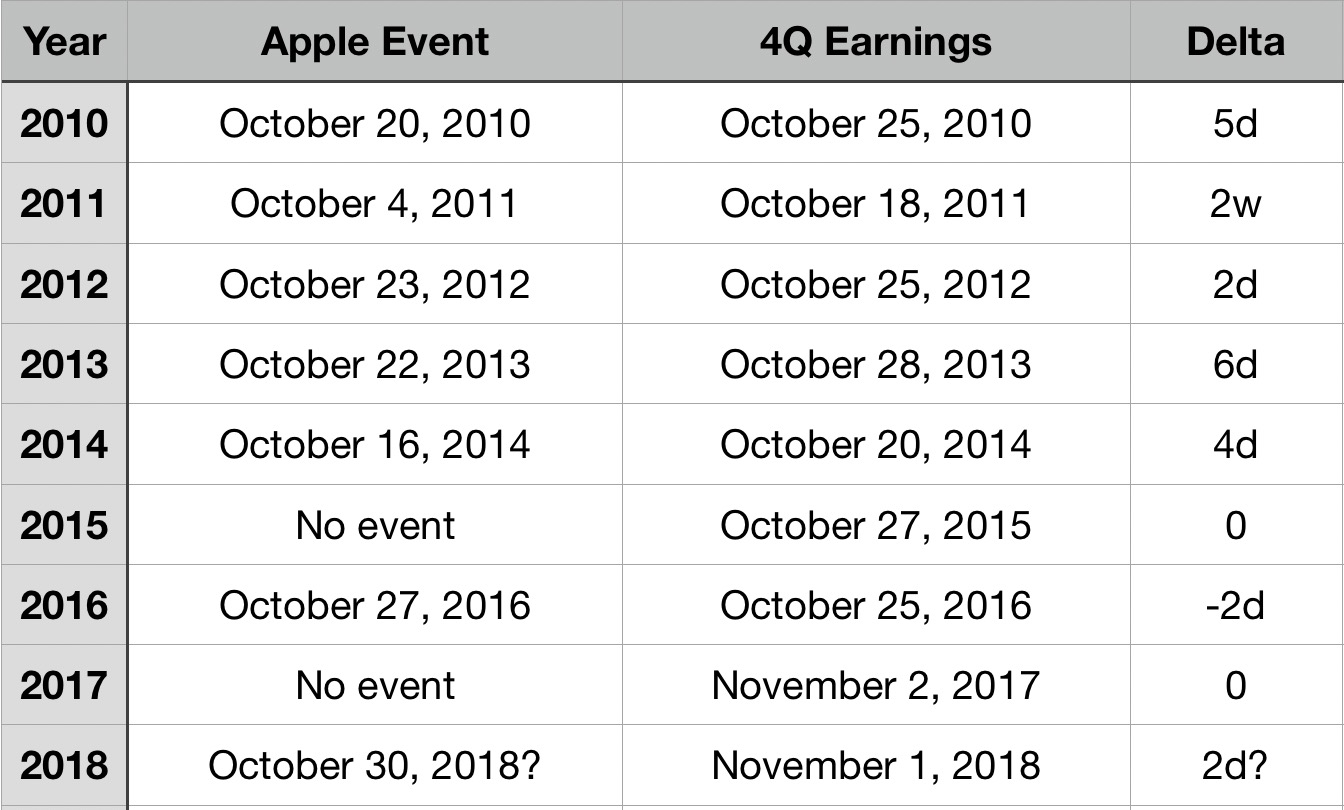Click the October 20, 2010 event cell

tap(375, 123)
